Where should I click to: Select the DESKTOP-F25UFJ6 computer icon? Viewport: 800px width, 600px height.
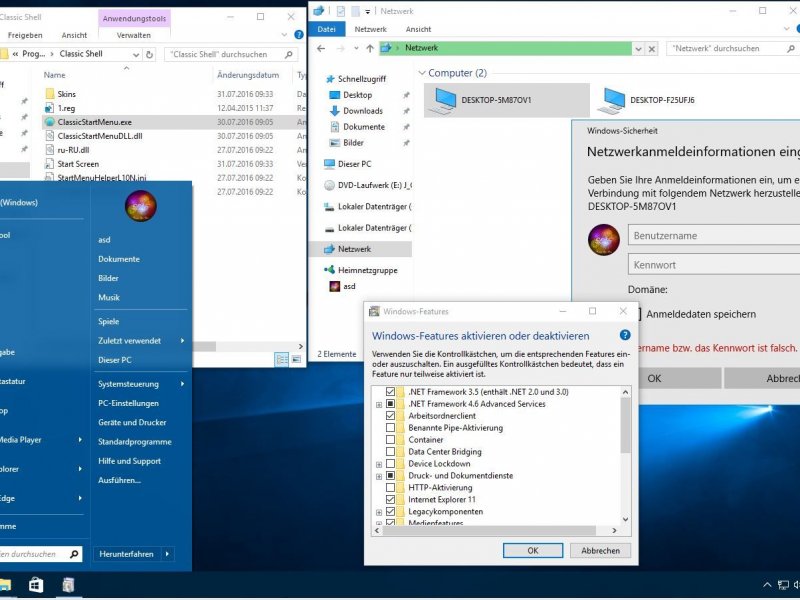click(x=611, y=101)
